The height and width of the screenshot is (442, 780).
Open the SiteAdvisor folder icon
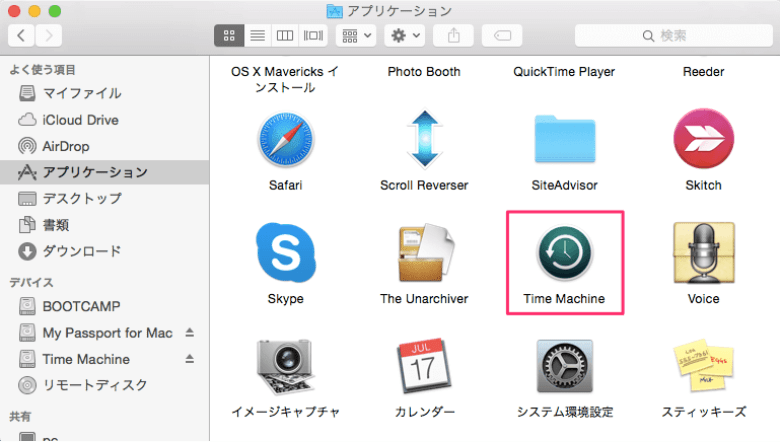(565, 139)
